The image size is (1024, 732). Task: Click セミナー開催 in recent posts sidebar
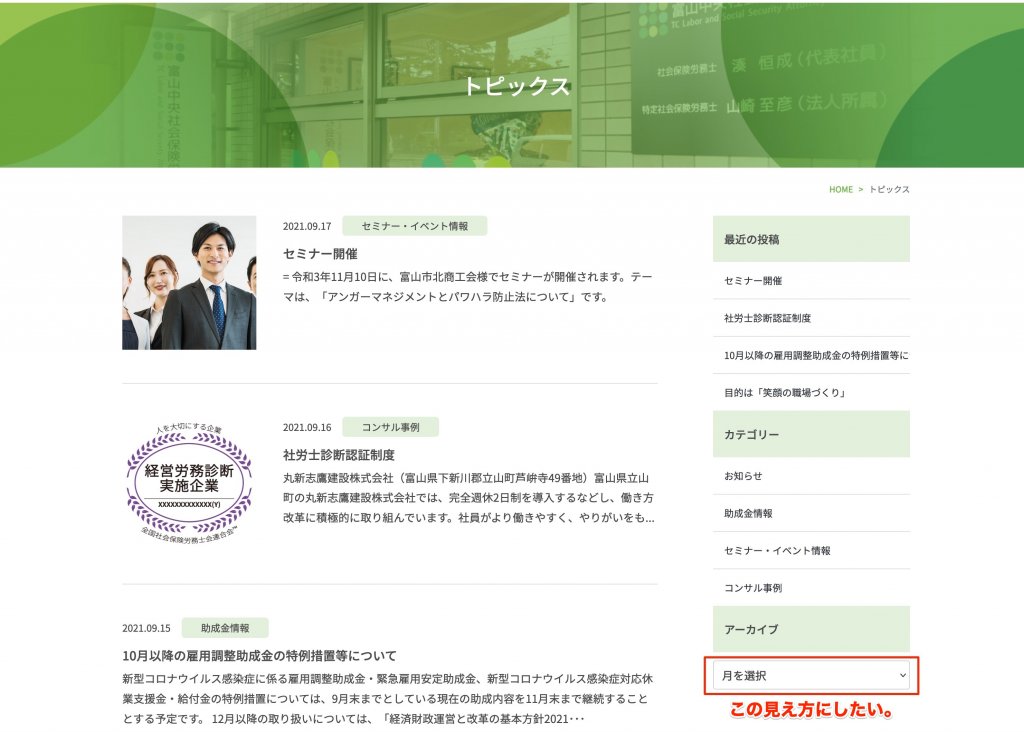tap(753, 280)
